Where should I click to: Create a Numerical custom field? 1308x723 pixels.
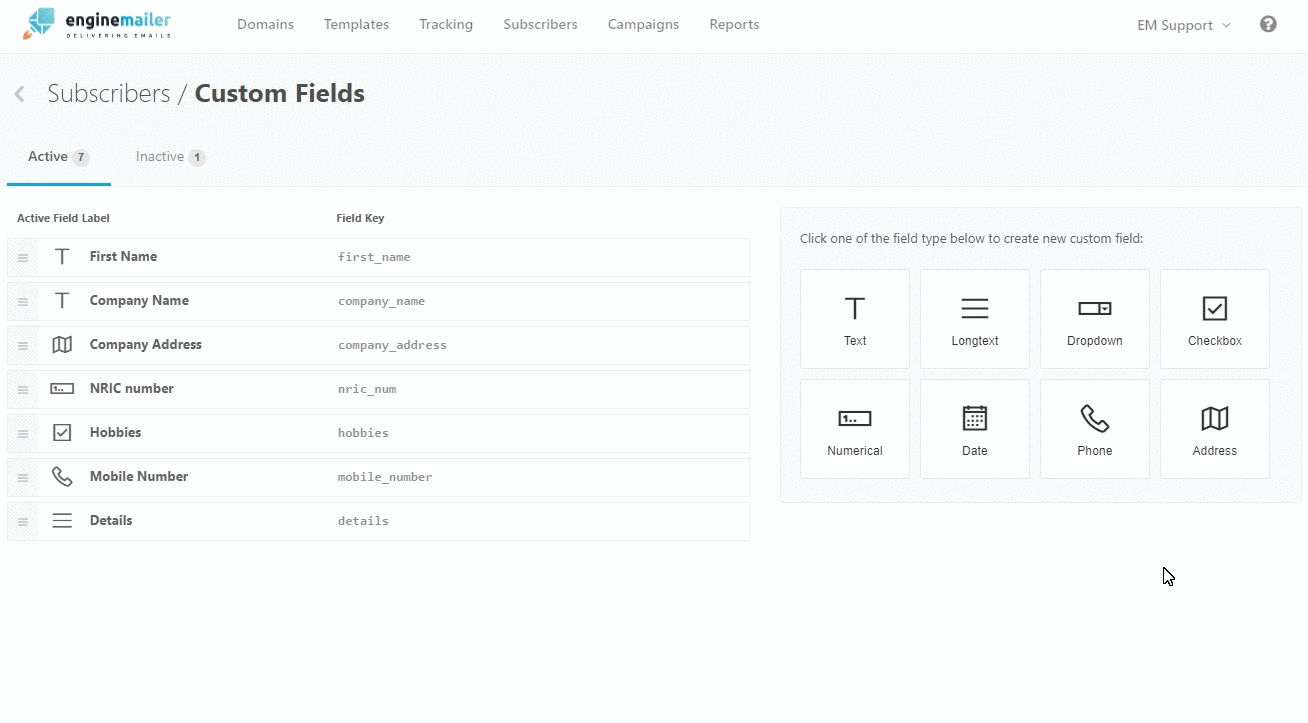coord(855,429)
